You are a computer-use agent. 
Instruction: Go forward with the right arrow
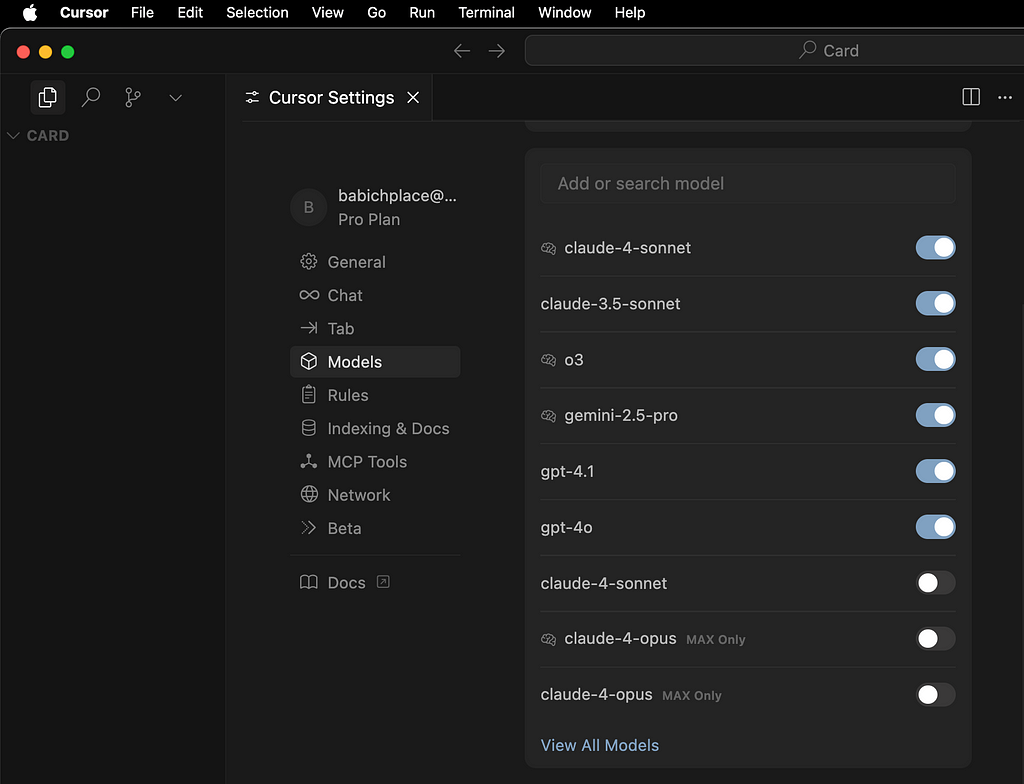click(496, 51)
